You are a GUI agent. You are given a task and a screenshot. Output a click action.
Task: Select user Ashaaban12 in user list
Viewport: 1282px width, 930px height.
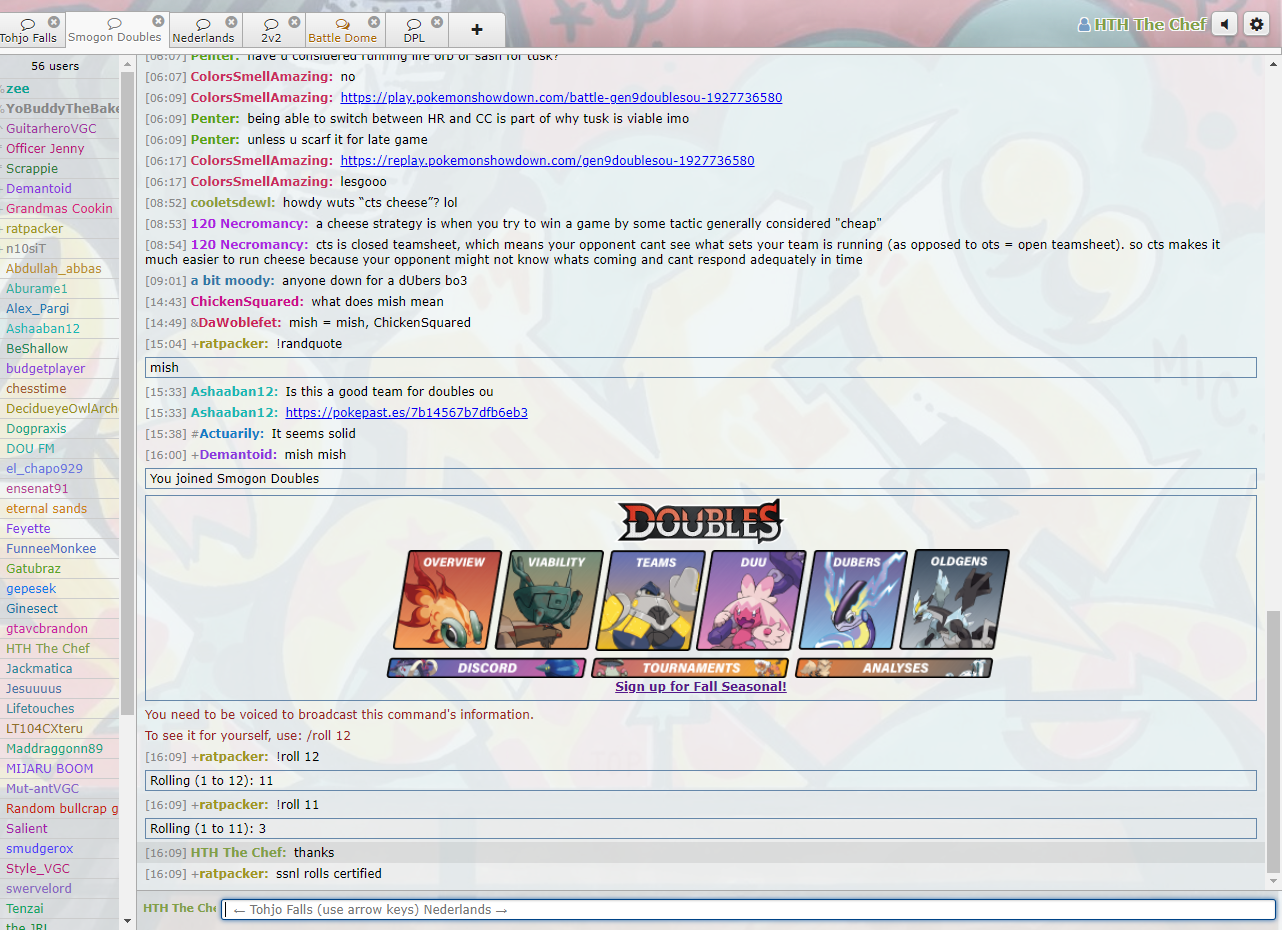tap(59, 329)
